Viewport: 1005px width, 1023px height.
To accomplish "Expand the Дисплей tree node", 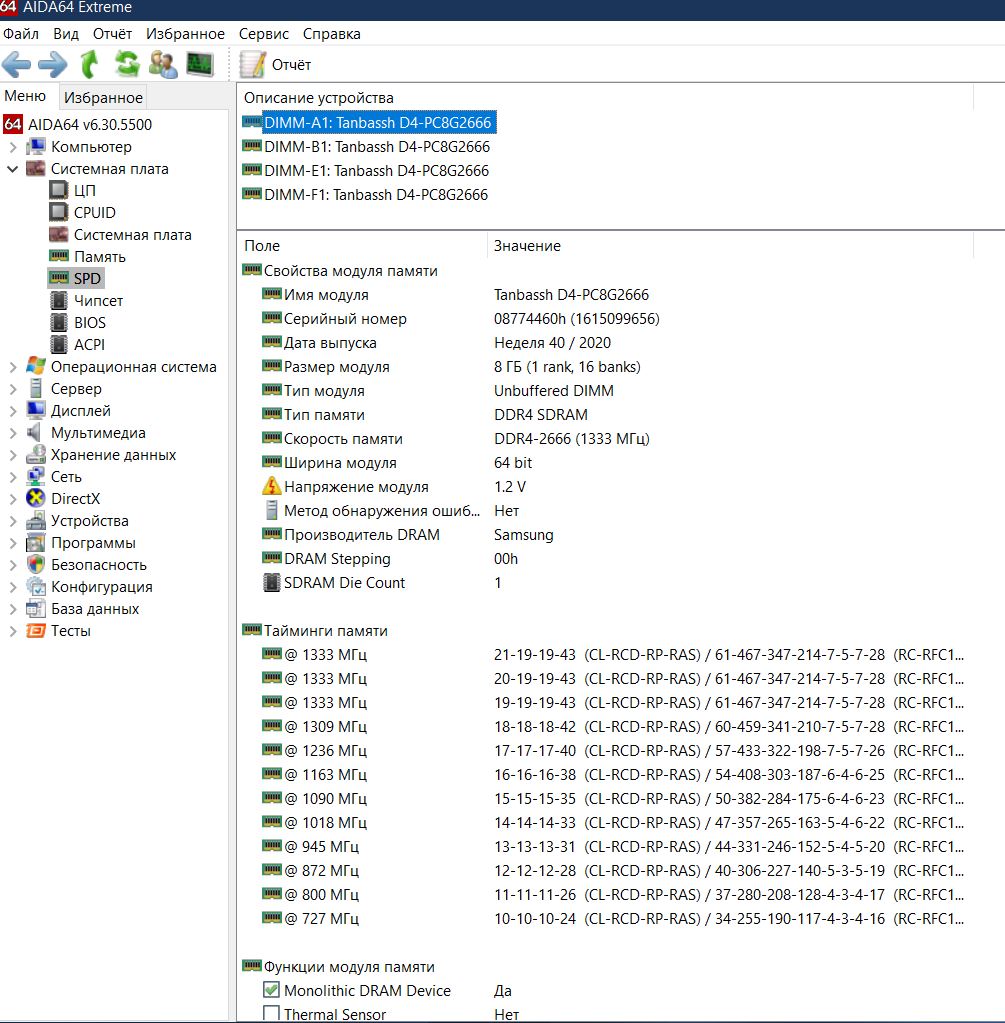I will pos(12,411).
